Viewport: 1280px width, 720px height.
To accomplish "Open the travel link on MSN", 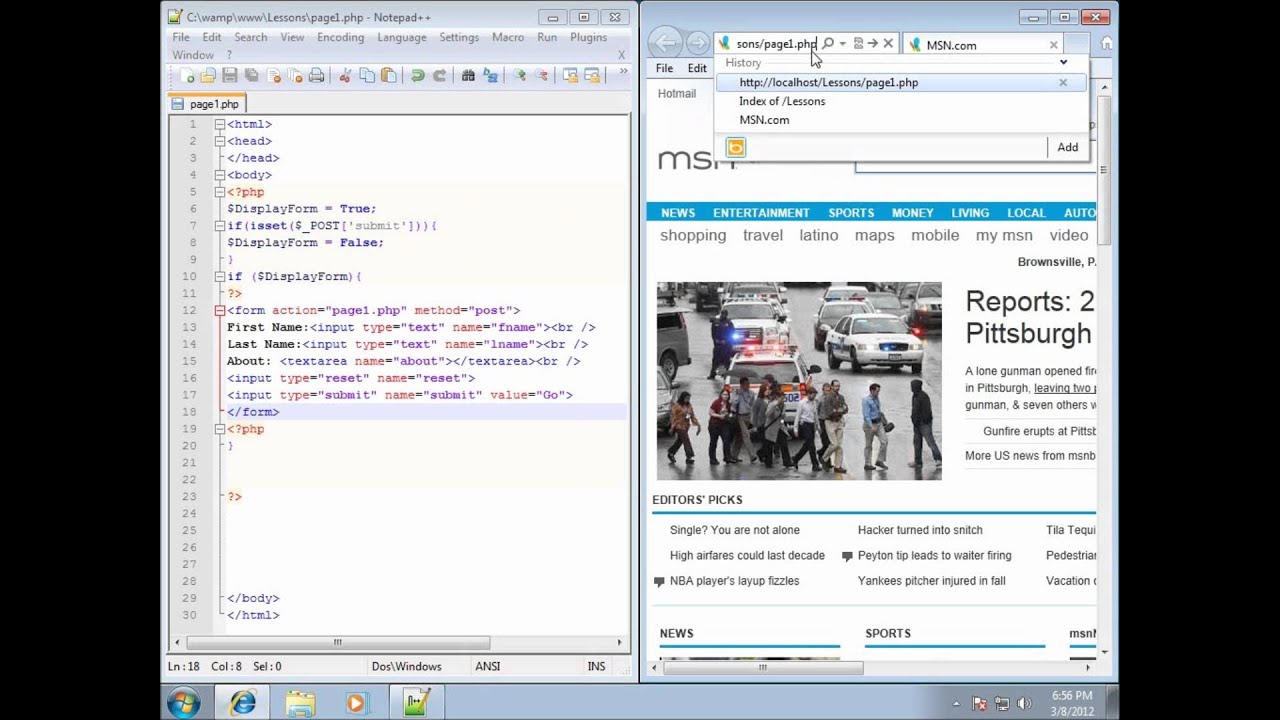I will pyautogui.click(x=763, y=236).
